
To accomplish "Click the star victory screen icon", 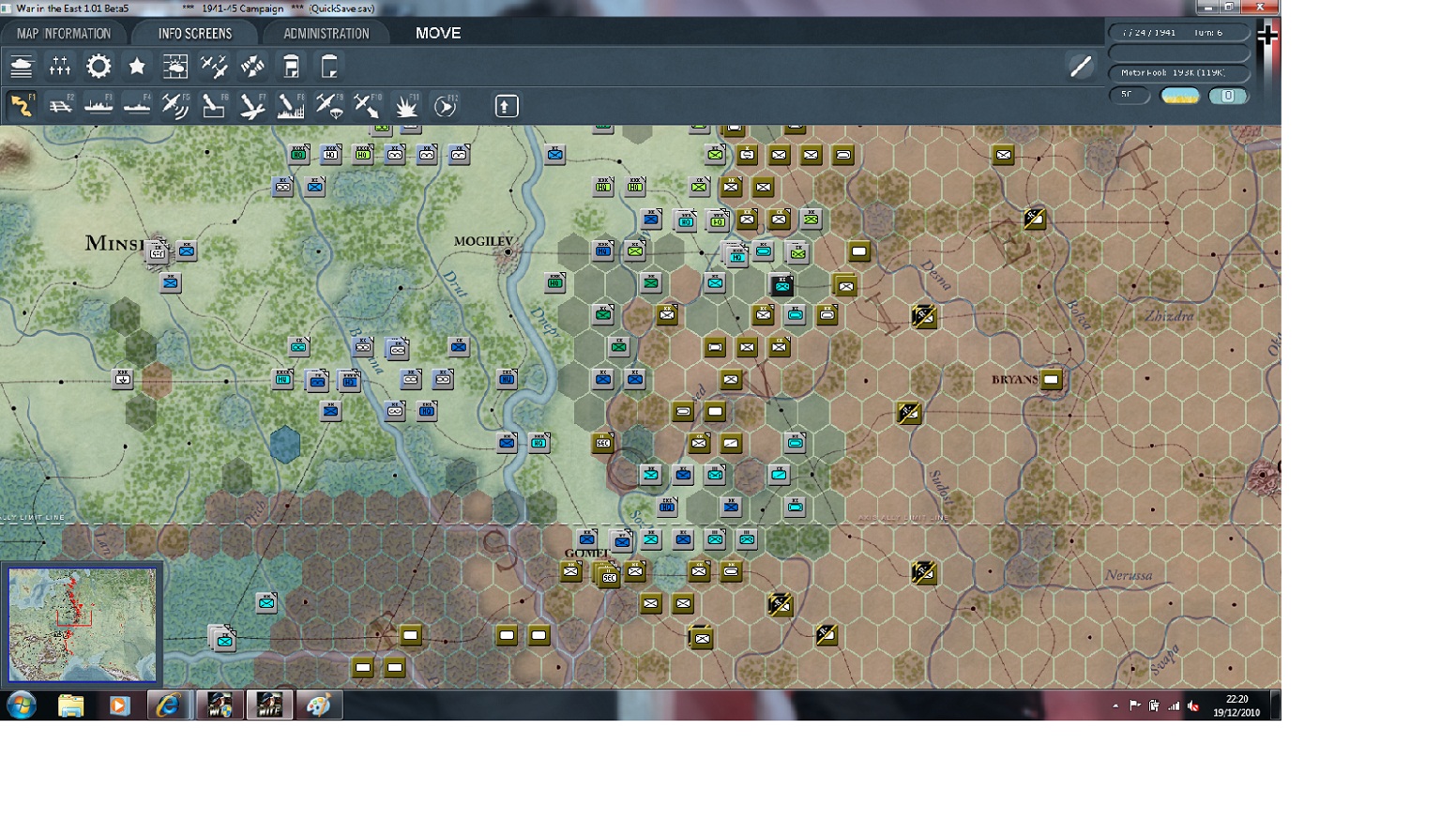I will point(137,67).
